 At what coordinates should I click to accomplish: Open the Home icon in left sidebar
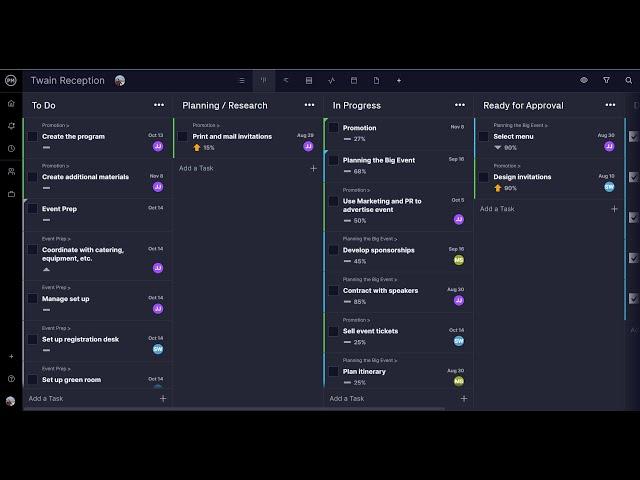tap(11, 103)
